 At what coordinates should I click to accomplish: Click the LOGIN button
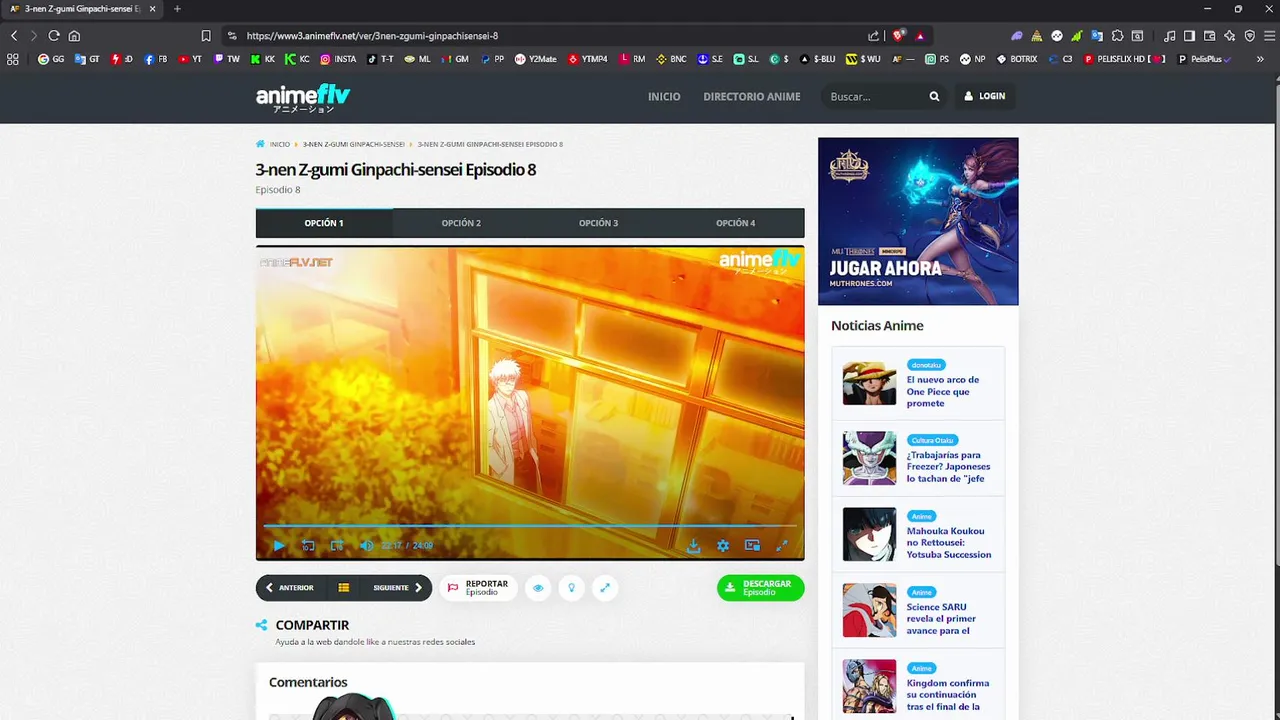point(984,96)
